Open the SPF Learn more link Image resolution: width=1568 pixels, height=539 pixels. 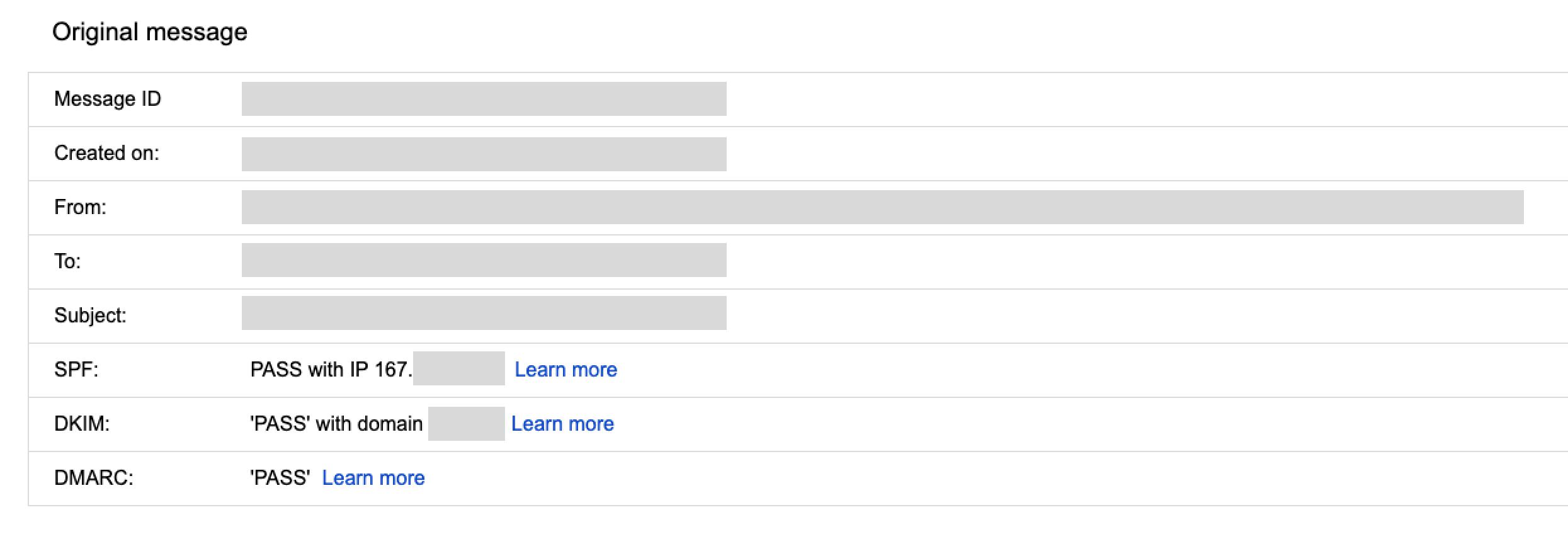pyautogui.click(x=565, y=370)
